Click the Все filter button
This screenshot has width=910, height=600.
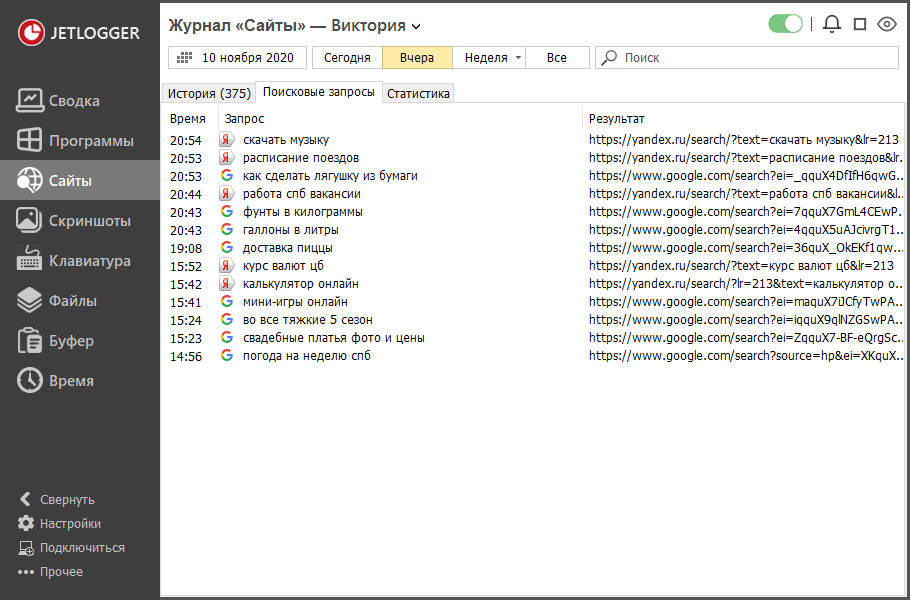coord(557,58)
